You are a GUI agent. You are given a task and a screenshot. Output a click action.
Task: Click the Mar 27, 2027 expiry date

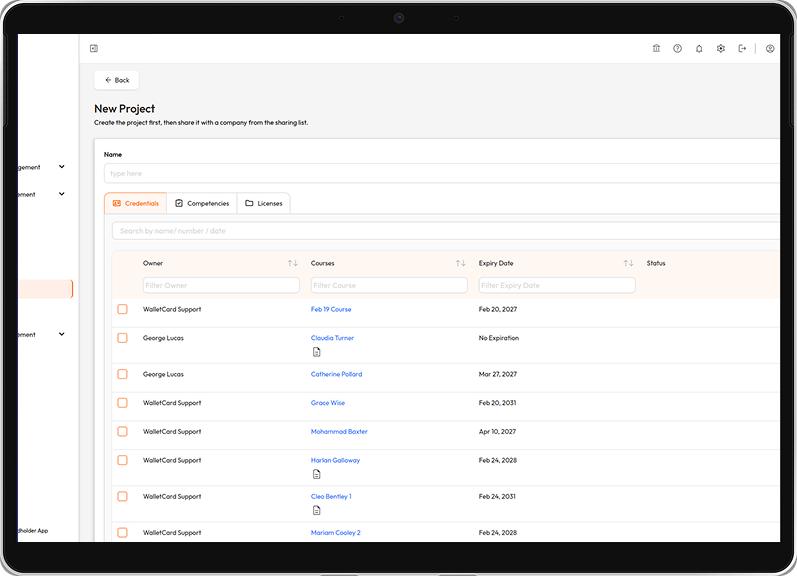498,374
